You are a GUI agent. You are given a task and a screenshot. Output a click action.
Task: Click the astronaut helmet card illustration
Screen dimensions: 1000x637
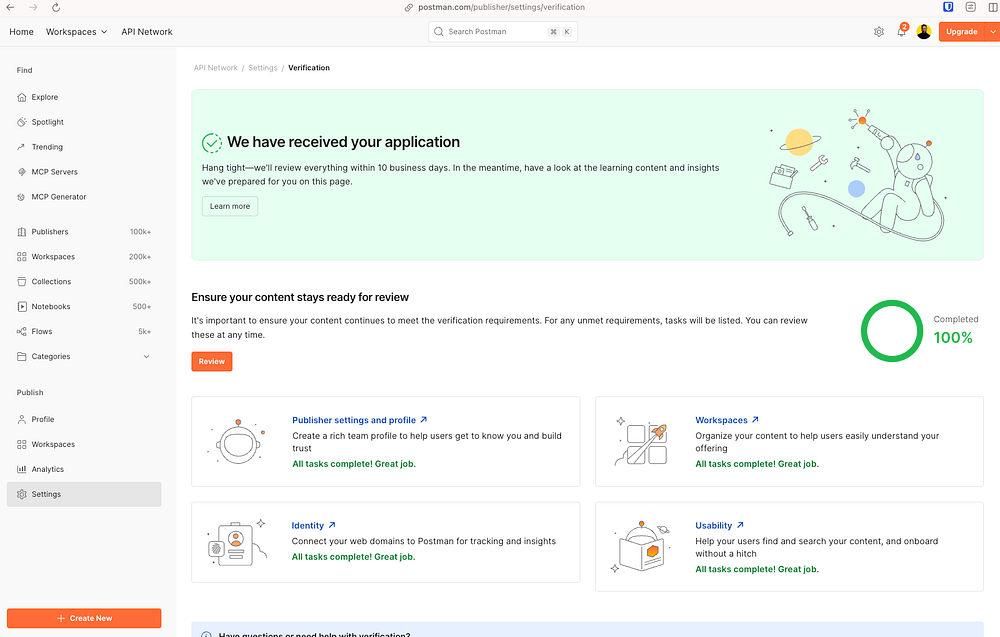237,442
